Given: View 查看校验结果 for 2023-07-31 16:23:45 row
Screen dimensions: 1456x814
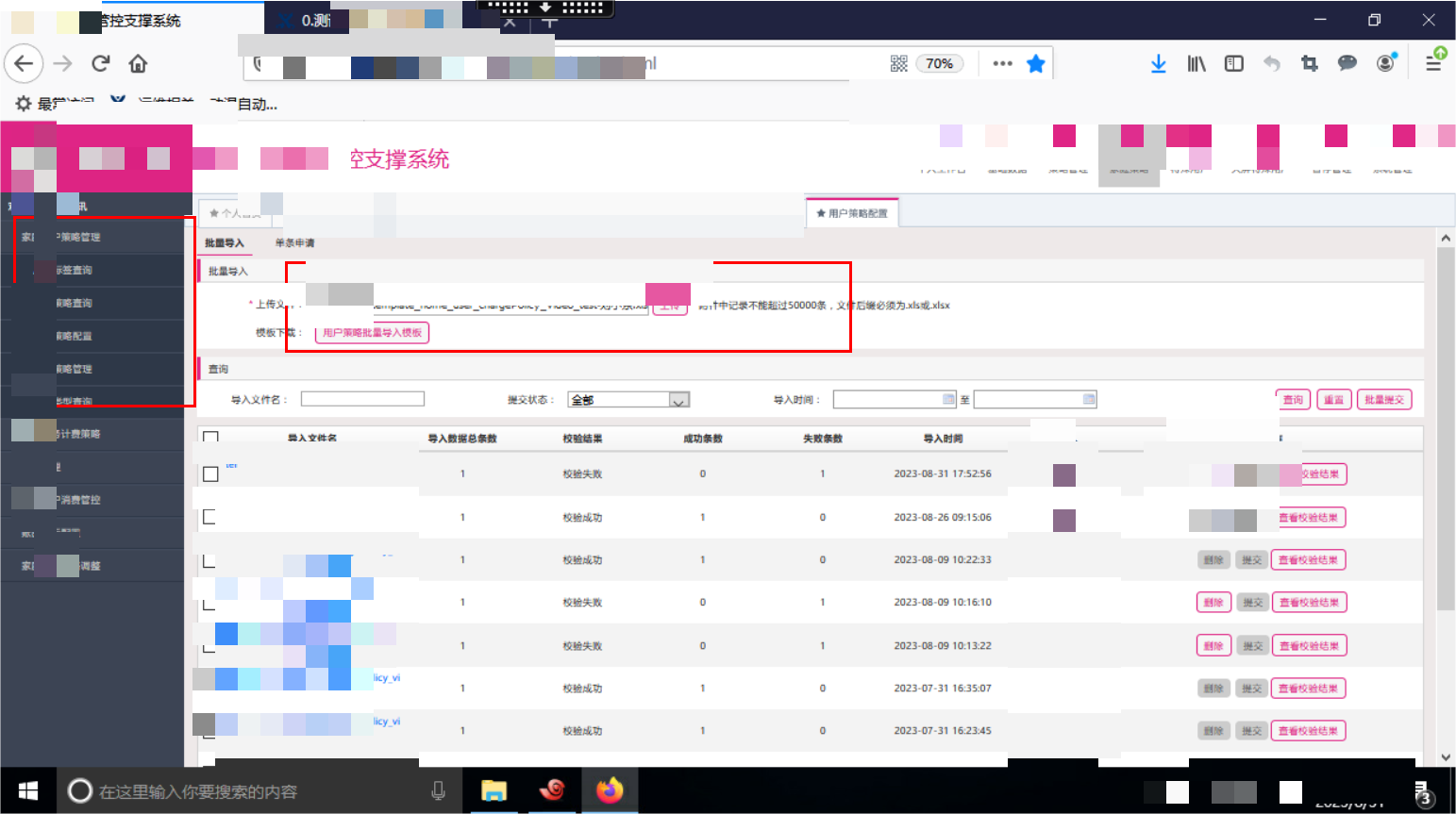Looking at the screenshot, I should (x=1309, y=731).
